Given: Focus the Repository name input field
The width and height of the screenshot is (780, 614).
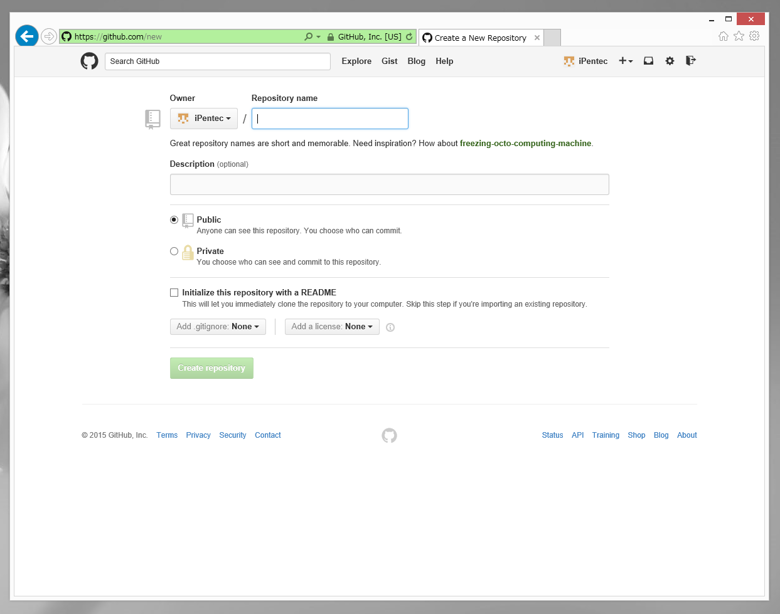Looking at the screenshot, I should 330,119.
